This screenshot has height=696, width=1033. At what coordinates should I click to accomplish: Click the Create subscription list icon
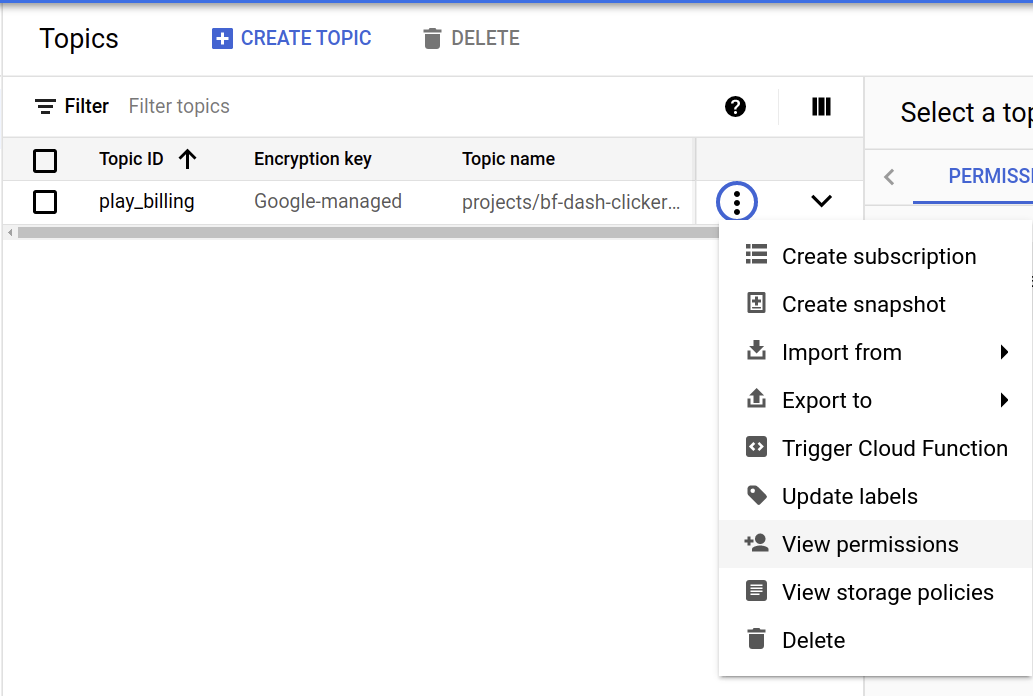(756, 255)
